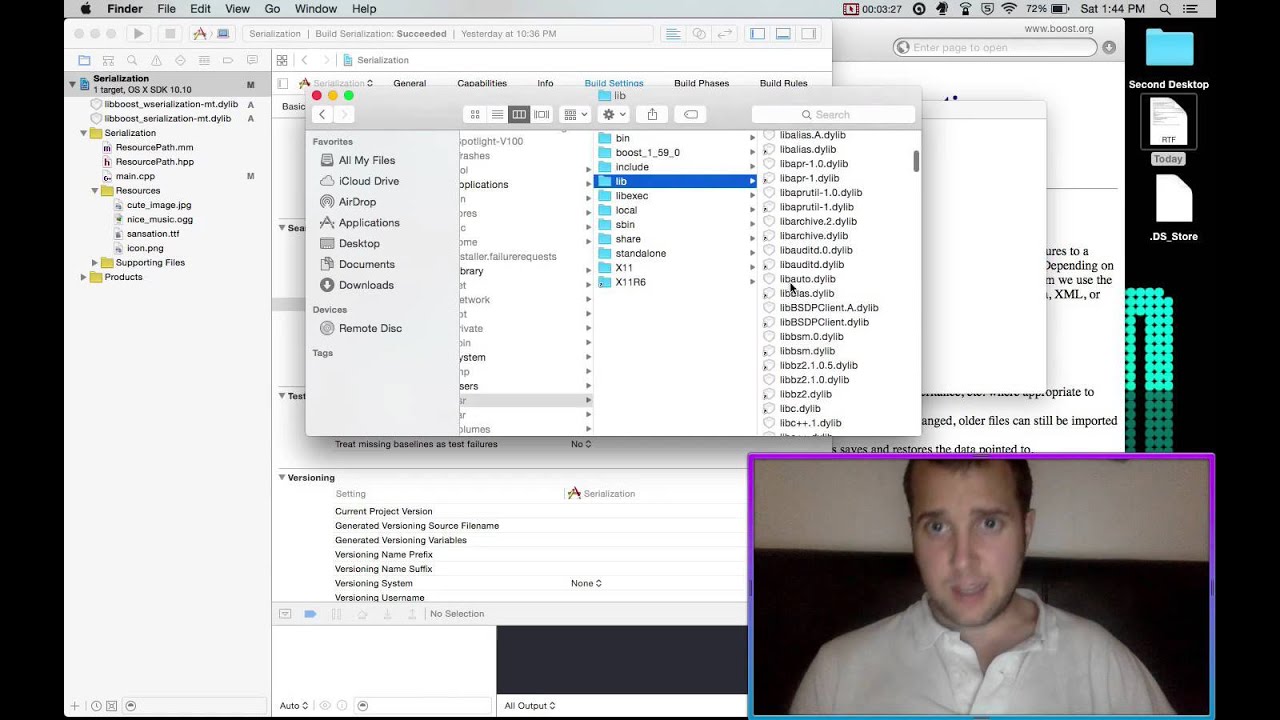Open the Window menu in menu bar
The height and width of the screenshot is (720, 1280).
click(x=316, y=9)
